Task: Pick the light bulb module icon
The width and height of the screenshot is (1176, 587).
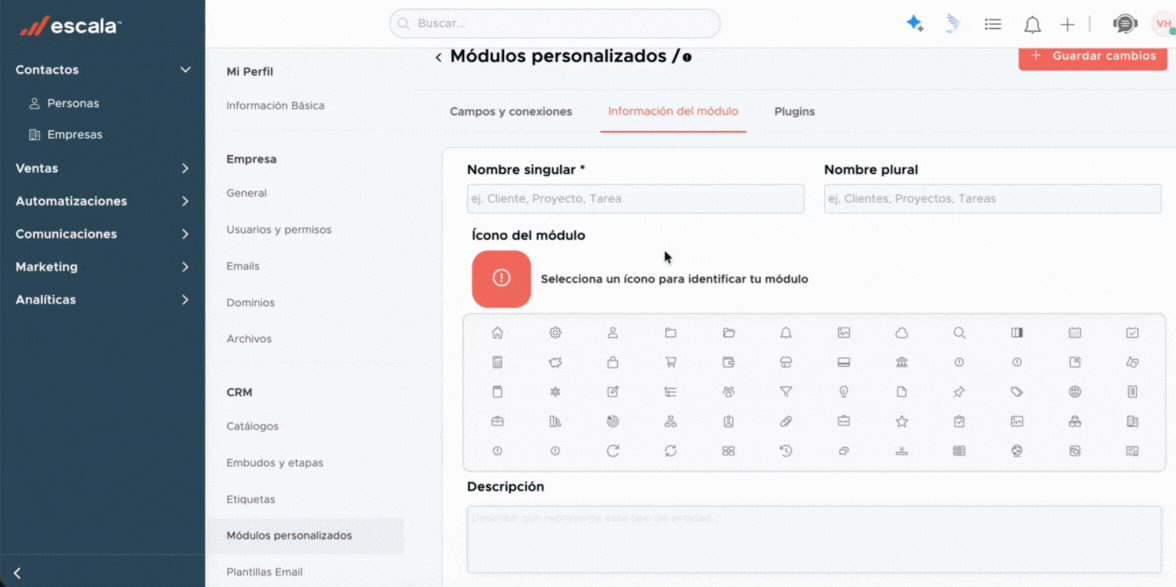Action: [843, 392]
